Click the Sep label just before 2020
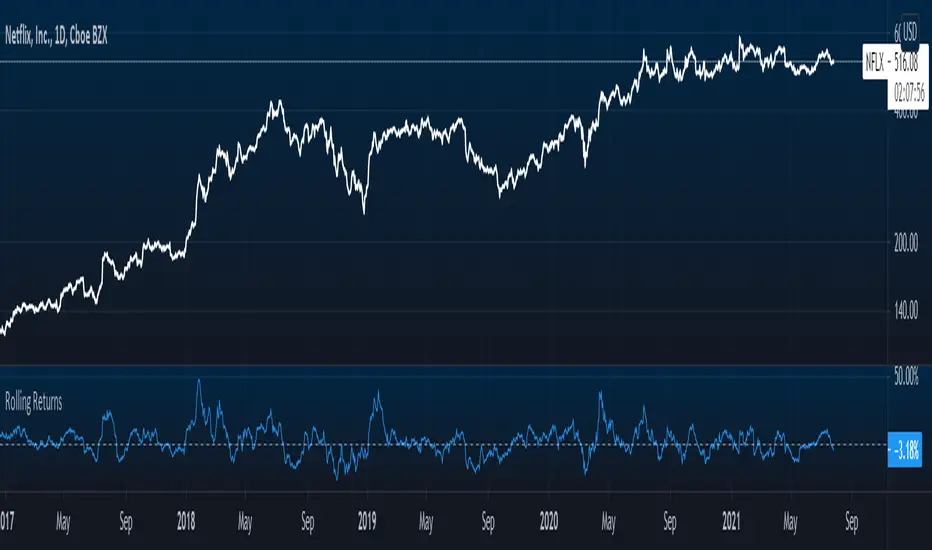932x550 pixels. (x=488, y=523)
